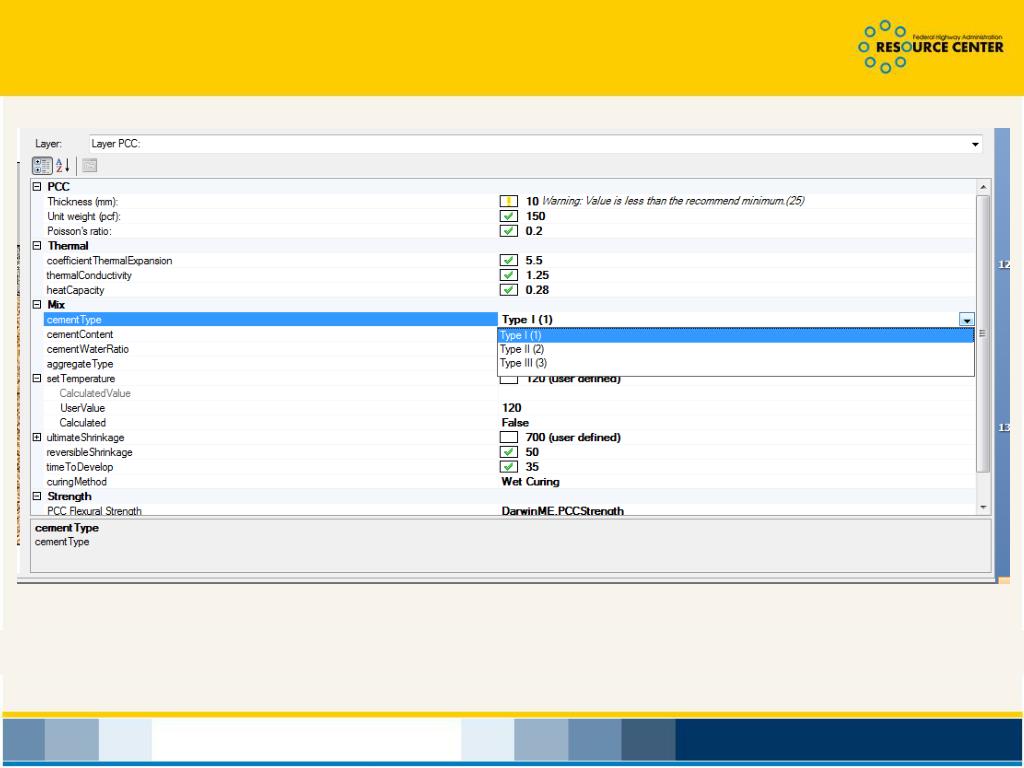Screen dimensions: 1024x768
Task: Toggle the ultimateShrinkage checkbox
Action: tap(509, 438)
